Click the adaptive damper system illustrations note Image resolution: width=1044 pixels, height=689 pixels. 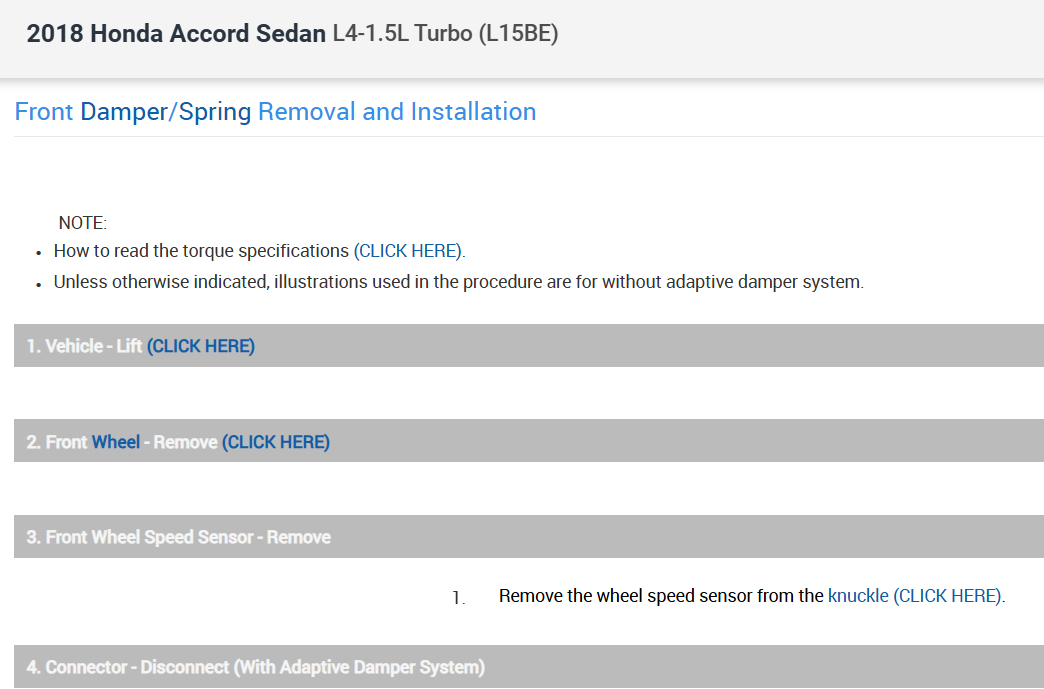458,282
